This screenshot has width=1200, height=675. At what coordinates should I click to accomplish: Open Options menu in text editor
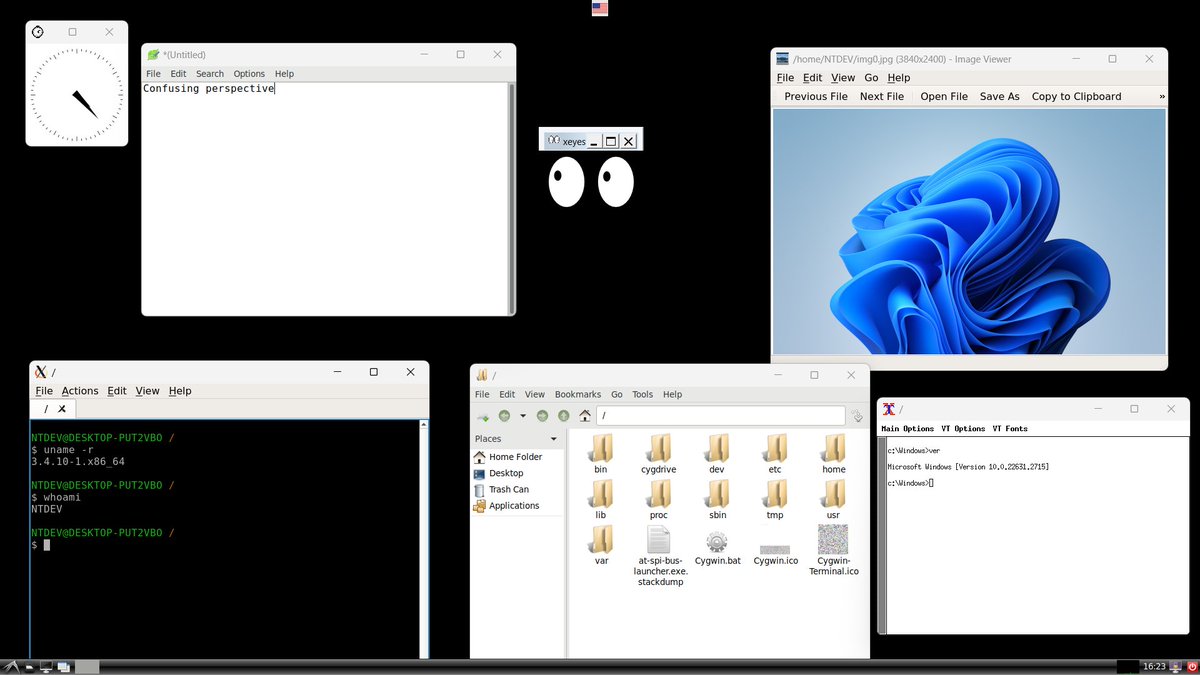pos(249,74)
